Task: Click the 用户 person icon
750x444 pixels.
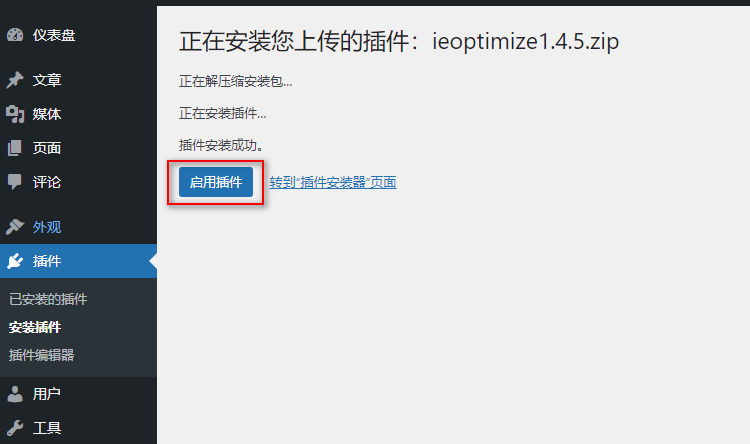Action: pyautogui.click(x=15, y=394)
